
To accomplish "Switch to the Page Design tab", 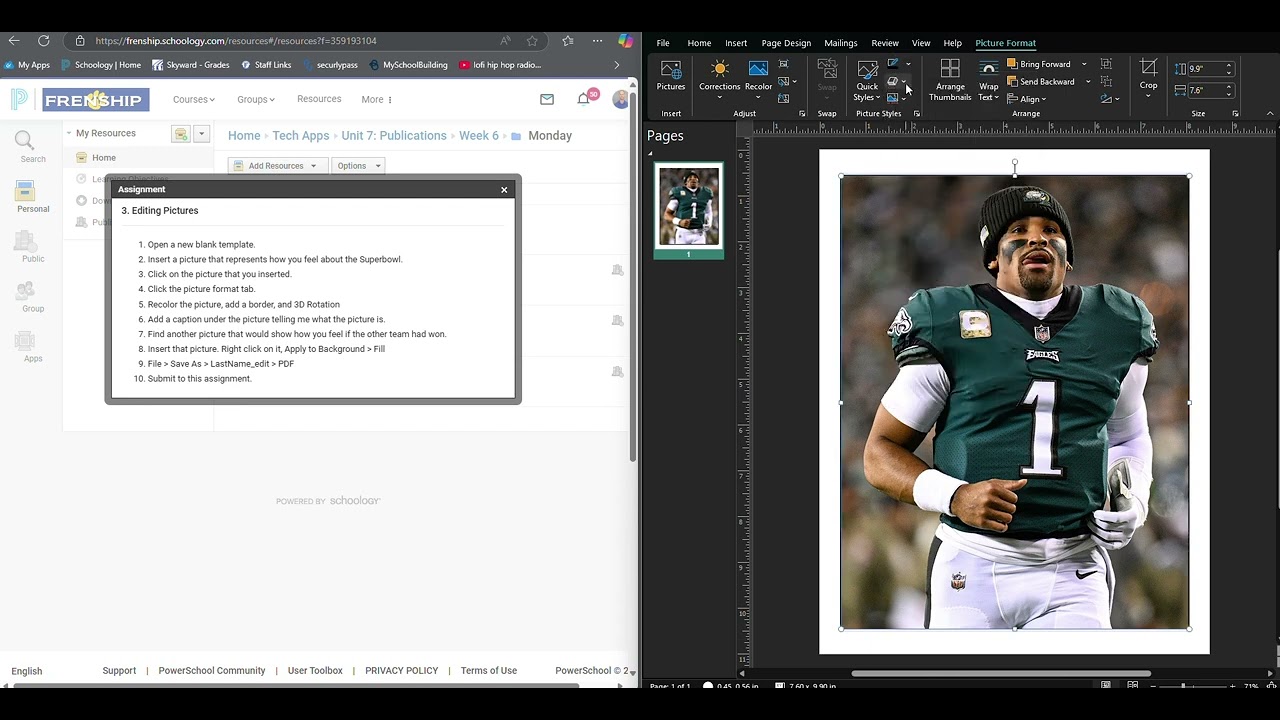I will tap(786, 43).
